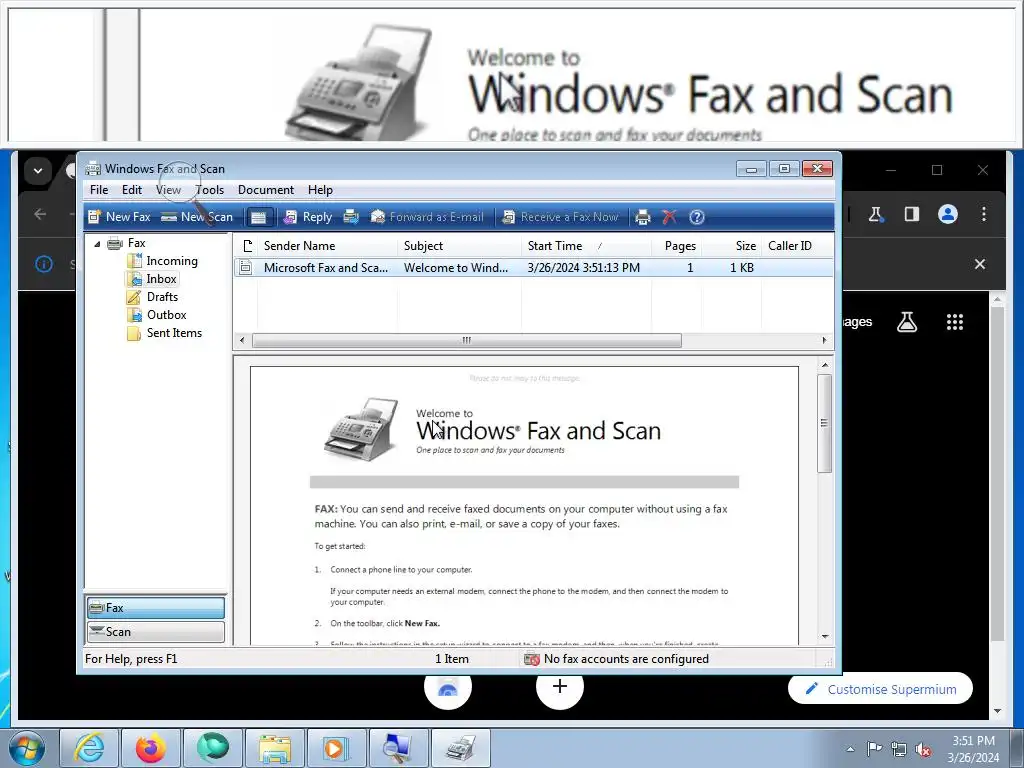This screenshot has width=1024, height=768.
Task: Open the browser tab search chevron
Action: click(x=38, y=170)
